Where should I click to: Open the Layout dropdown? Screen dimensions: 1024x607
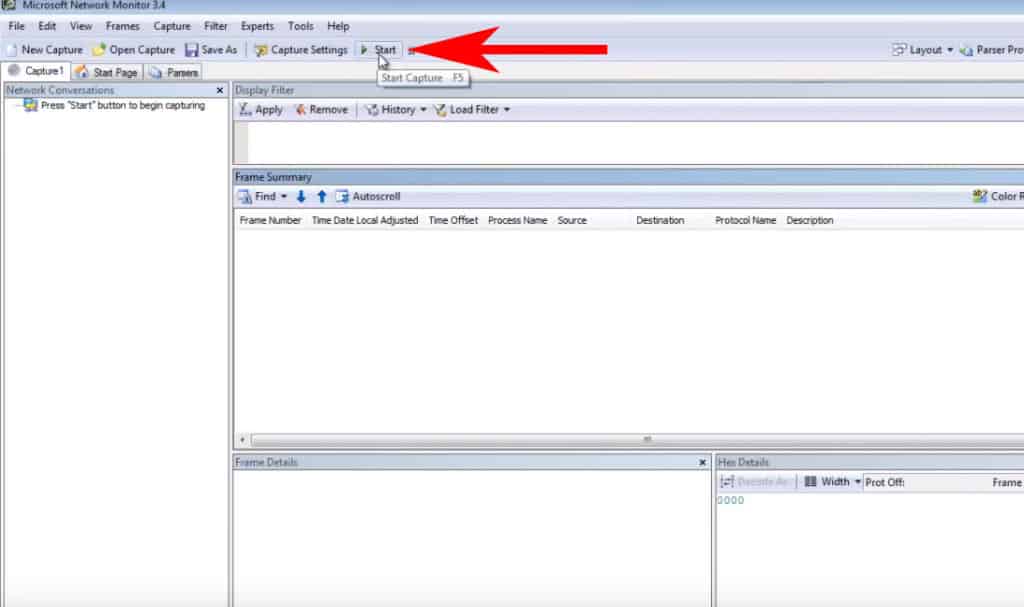[x=923, y=50]
